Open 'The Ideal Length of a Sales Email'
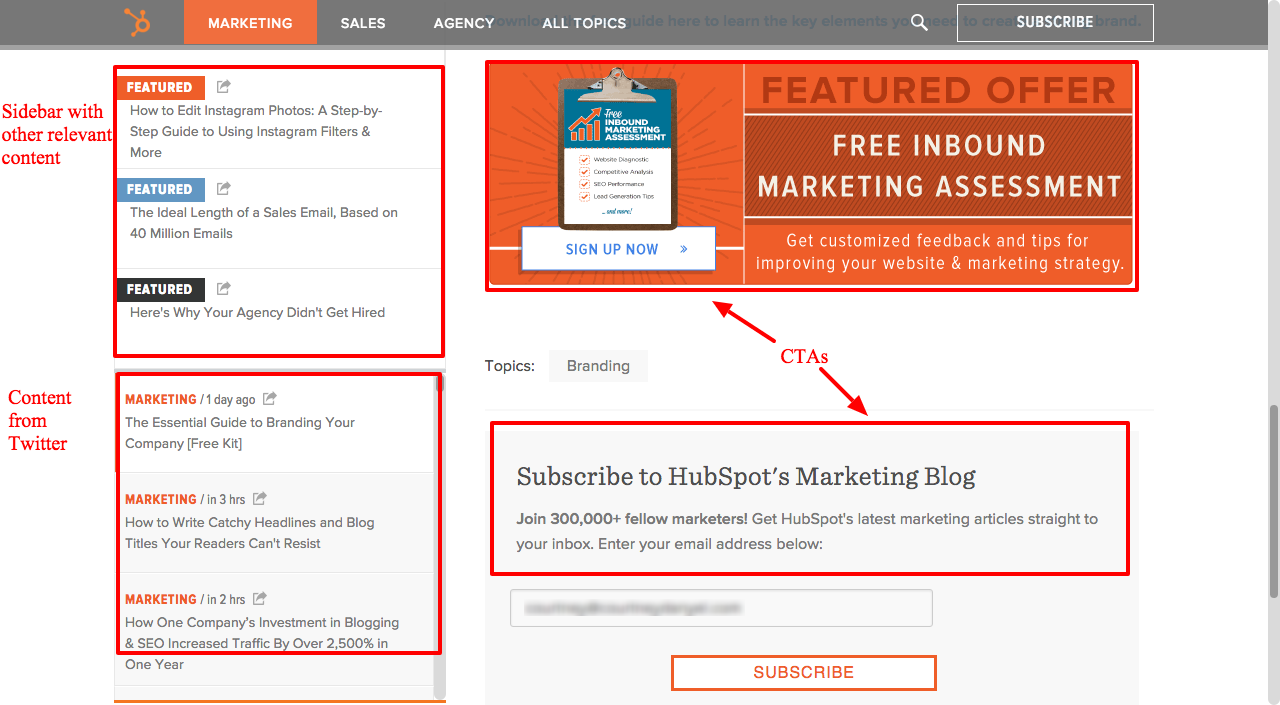The image size is (1280, 705). (264, 223)
